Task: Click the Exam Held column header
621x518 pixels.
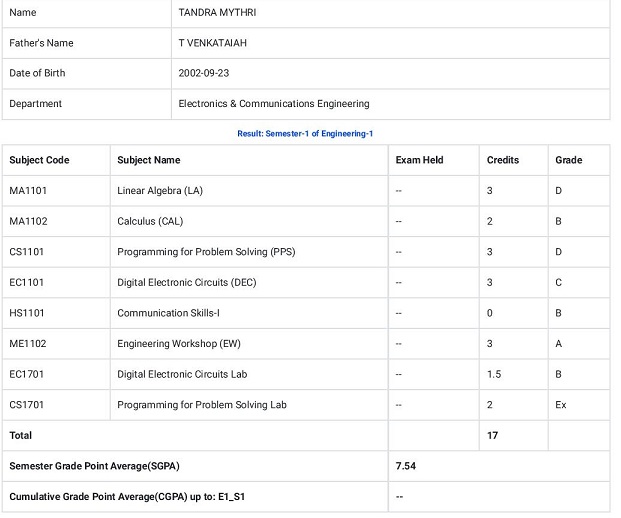Action: [419, 160]
